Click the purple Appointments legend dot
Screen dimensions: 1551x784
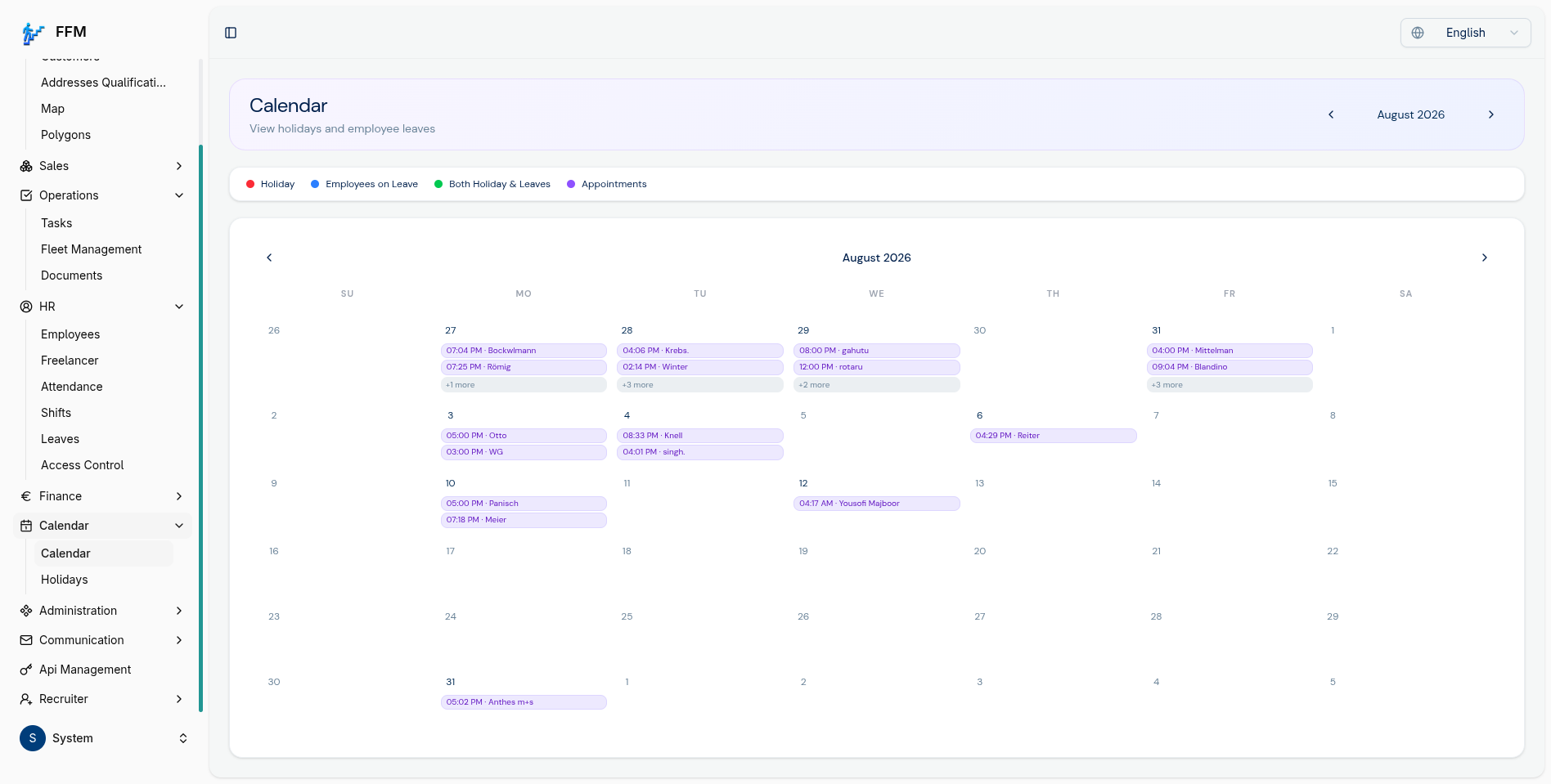(571, 184)
